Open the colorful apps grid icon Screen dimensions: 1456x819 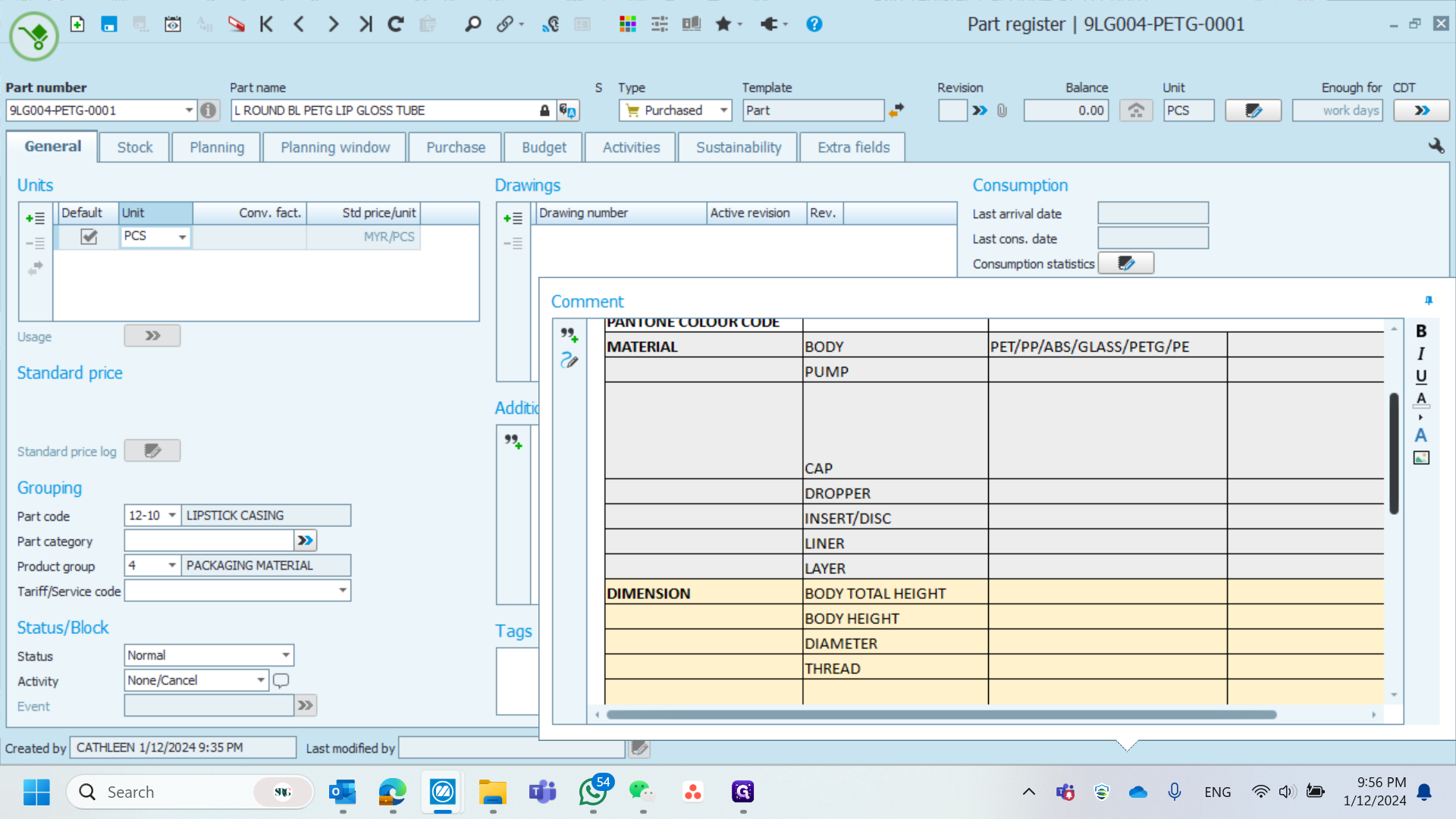point(628,24)
